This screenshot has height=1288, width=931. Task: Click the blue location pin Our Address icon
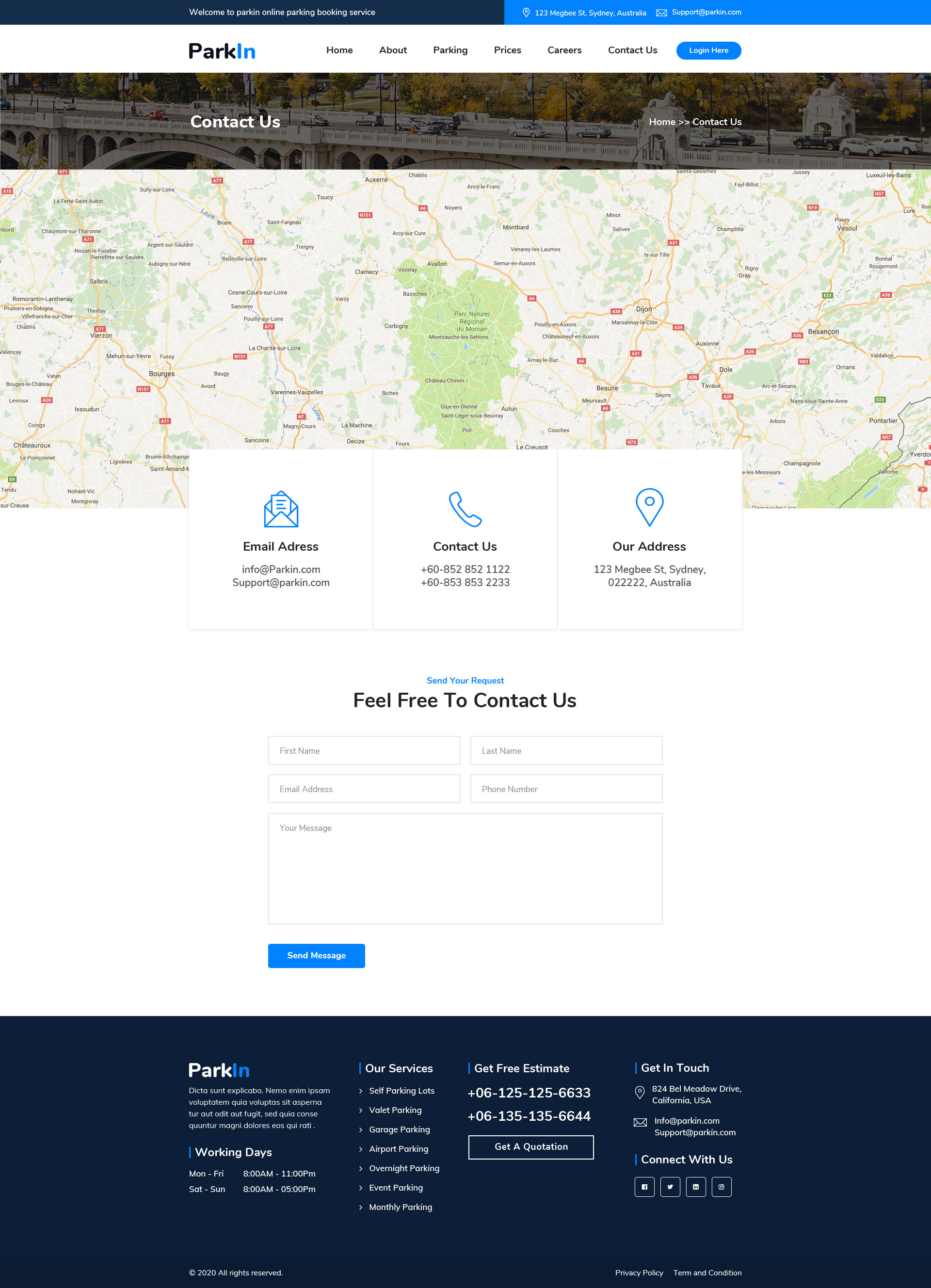[x=649, y=507]
